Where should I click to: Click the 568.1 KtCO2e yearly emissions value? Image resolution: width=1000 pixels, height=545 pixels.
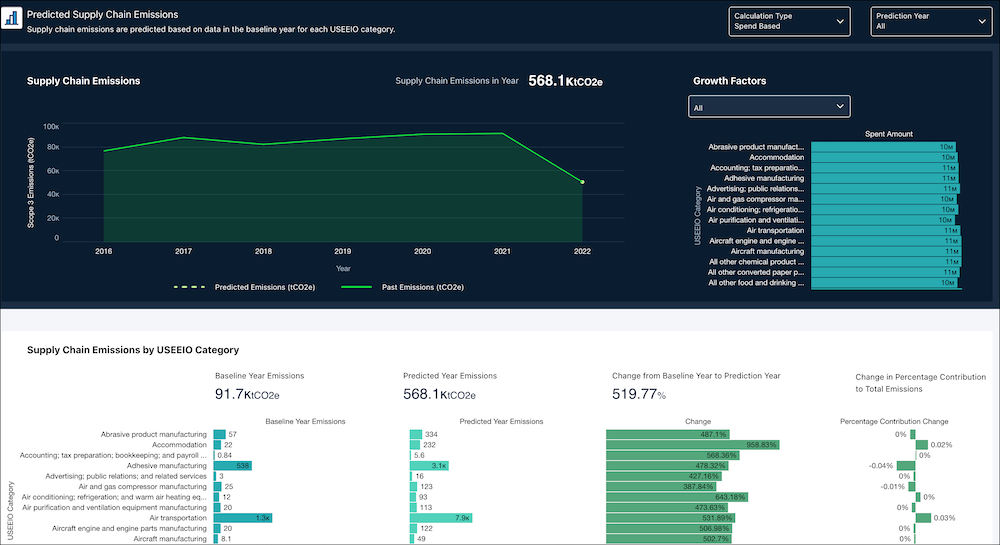pyautogui.click(x=565, y=81)
